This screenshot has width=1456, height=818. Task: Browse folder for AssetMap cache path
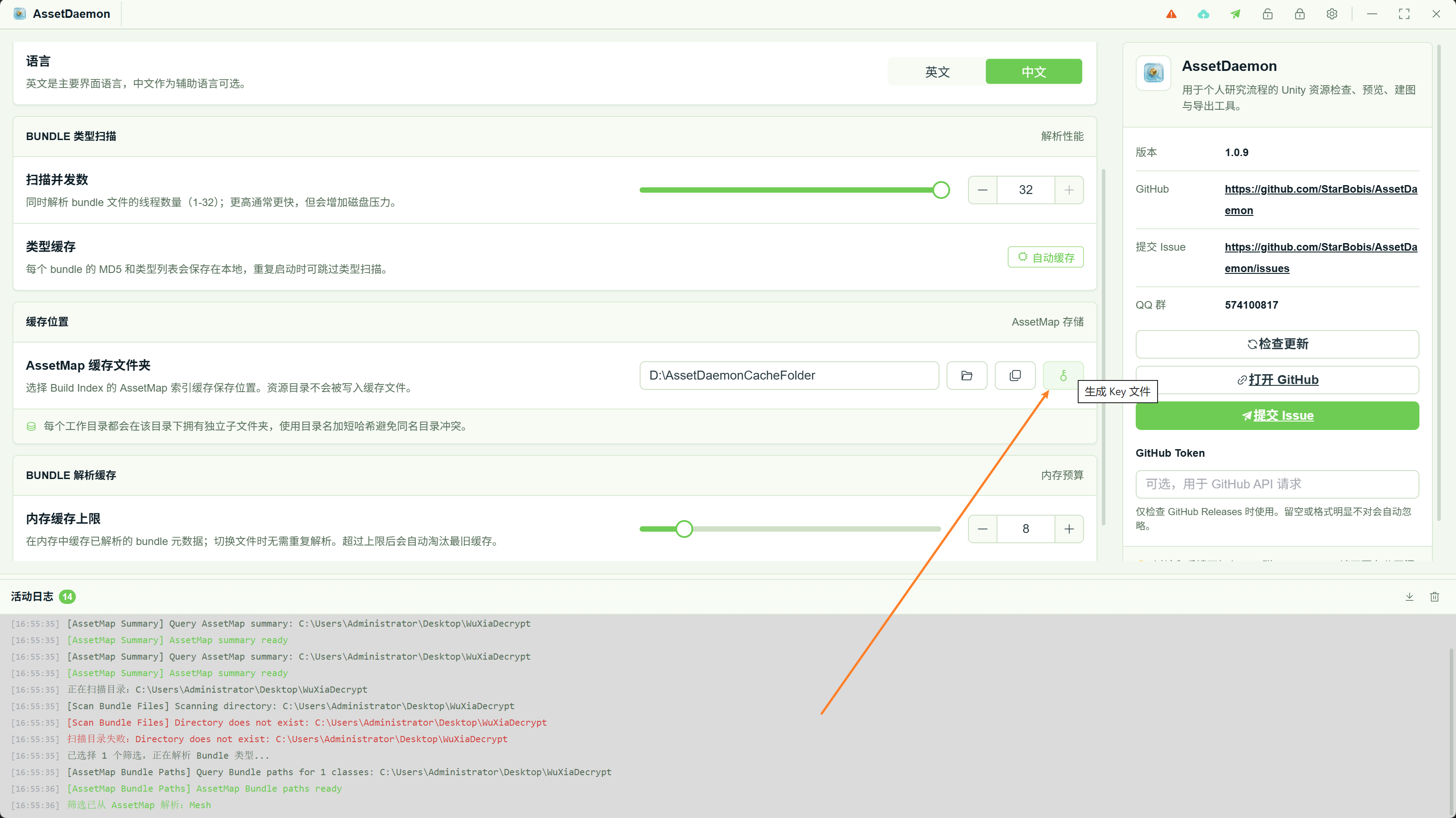[967, 376]
